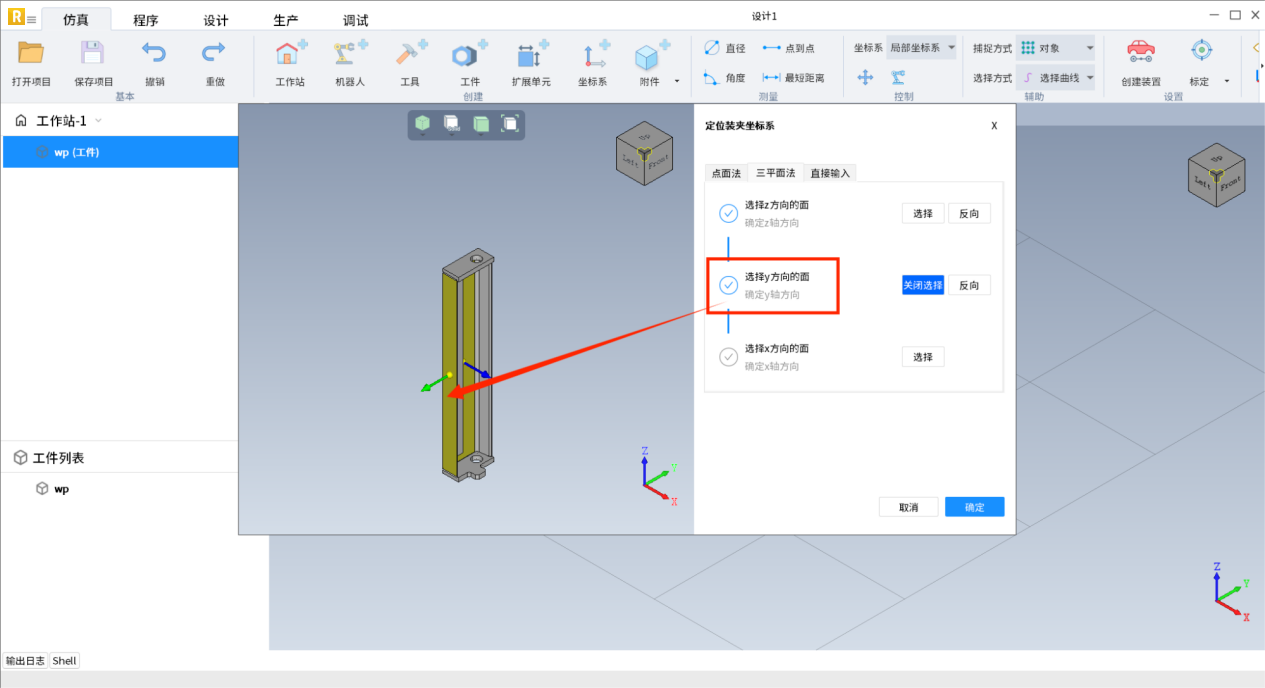Switch to the 点面法 dialog tab
Screen dimensions: 1265x688
click(726, 173)
